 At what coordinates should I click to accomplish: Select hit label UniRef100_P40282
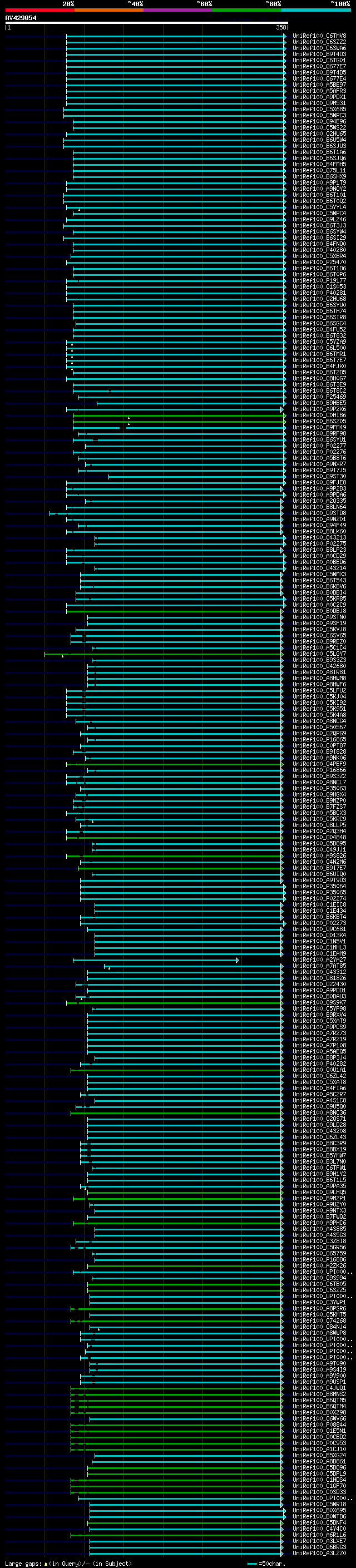[319, 1064]
